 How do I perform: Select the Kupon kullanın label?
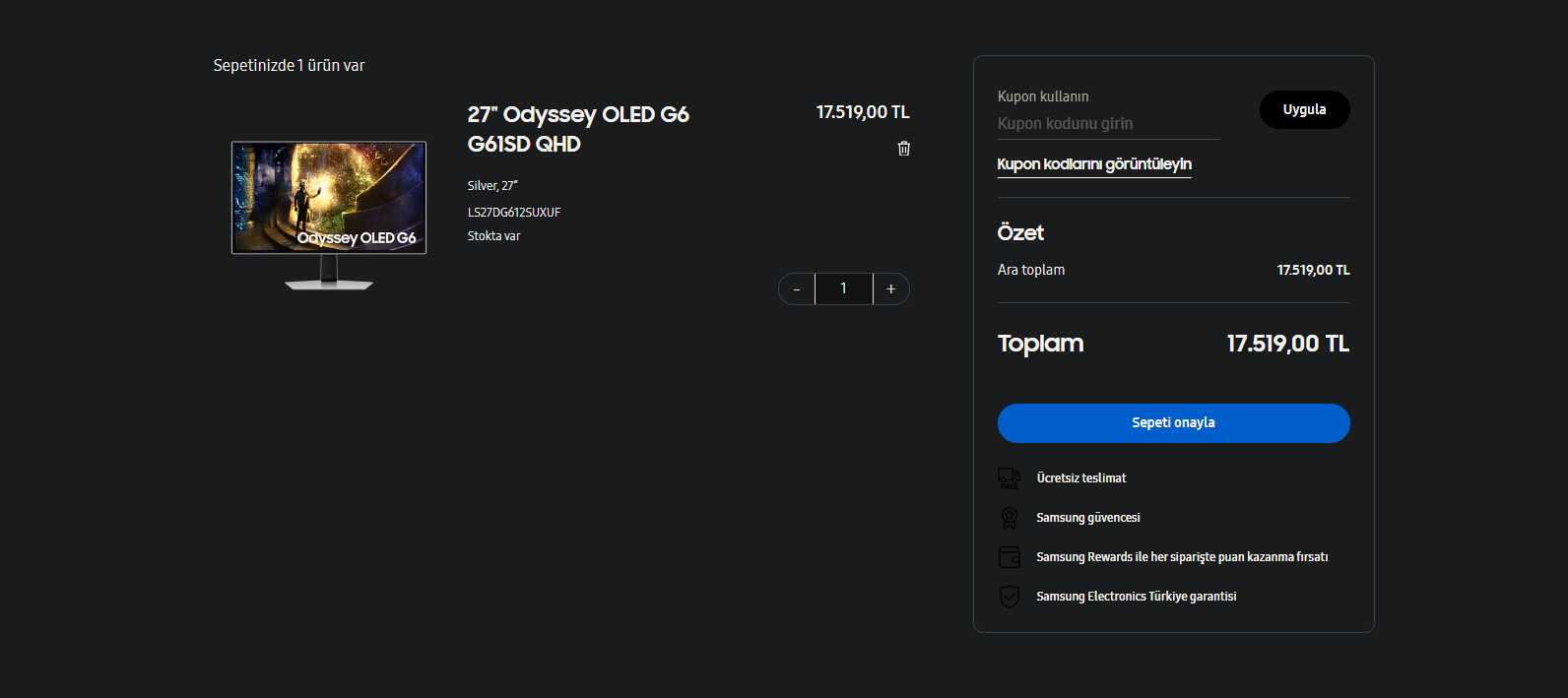[1043, 96]
